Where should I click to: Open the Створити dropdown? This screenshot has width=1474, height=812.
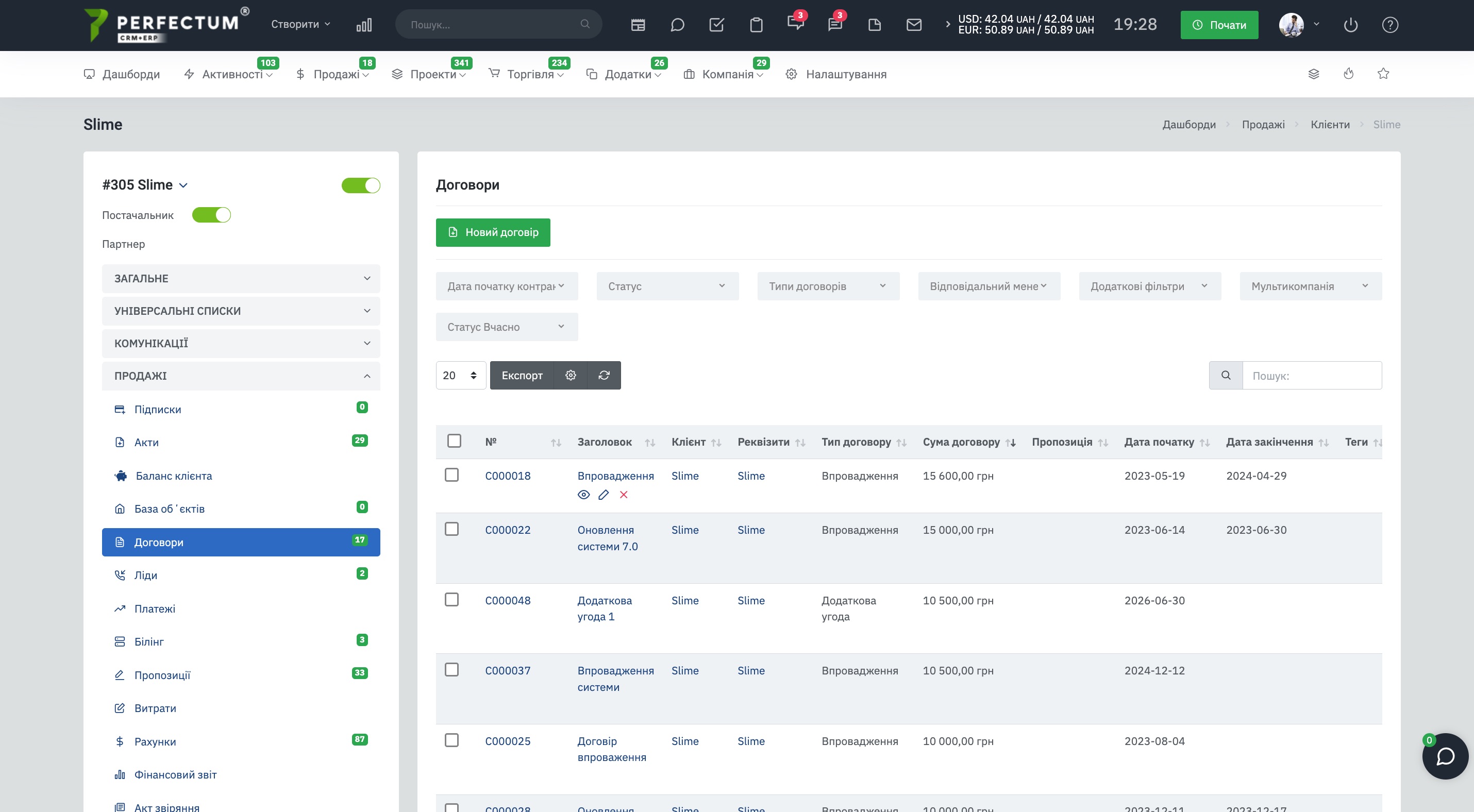pyautogui.click(x=300, y=24)
